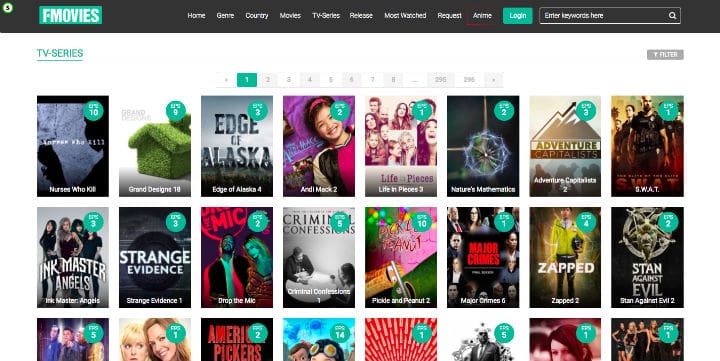Go to pagination page 8
Viewport: 720px width, 361px height.
pyautogui.click(x=393, y=80)
